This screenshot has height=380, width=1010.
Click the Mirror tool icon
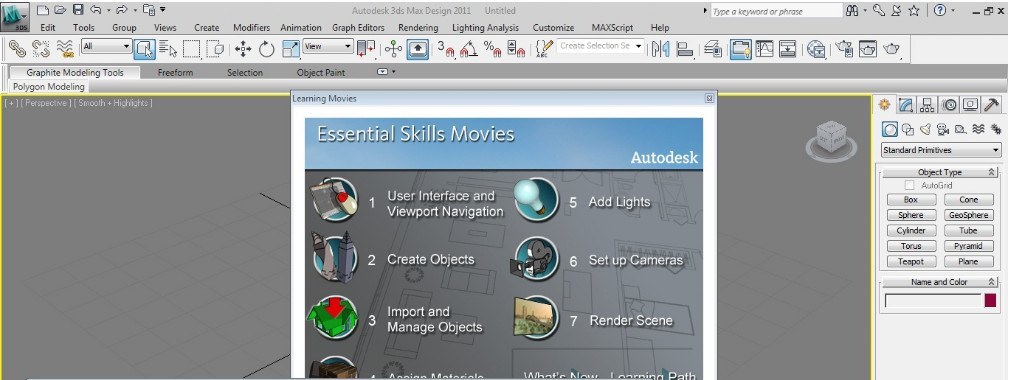click(x=660, y=49)
